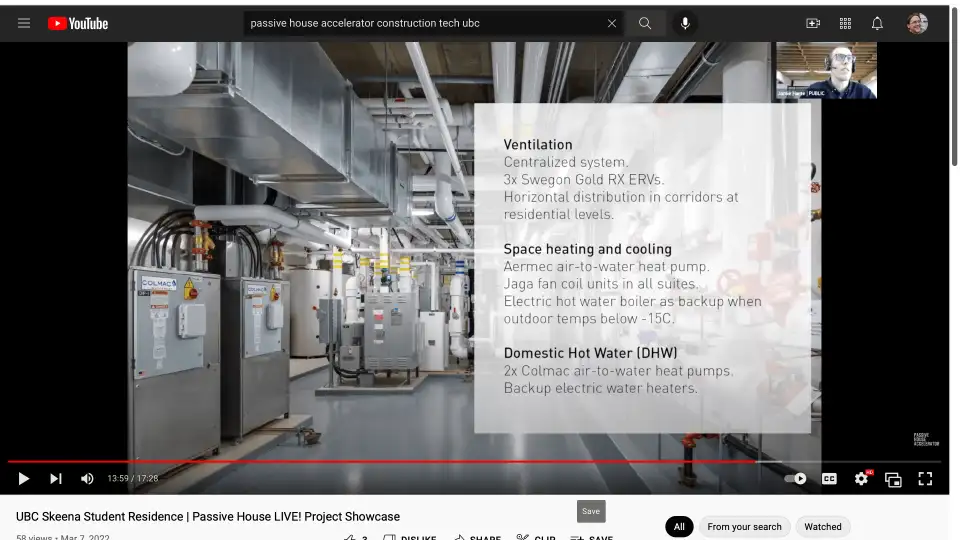Select the 'Watched' filter chip
The image size is (960, 540).
click(823, 526)
